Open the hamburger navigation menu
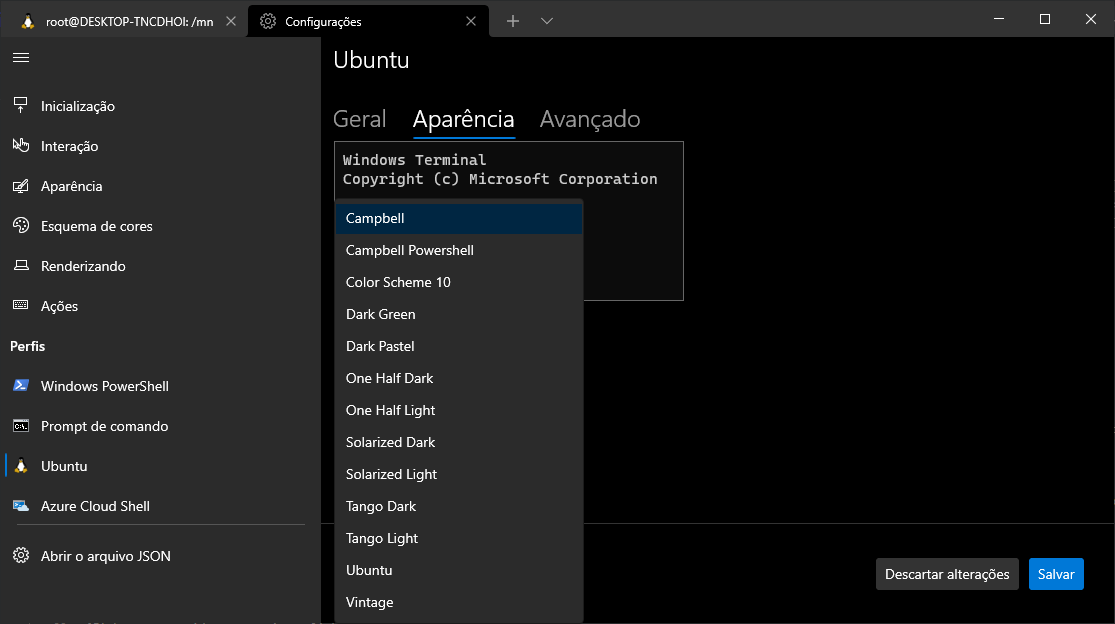This screenshot has height=624, width=1115. click(x=21, y=58)
